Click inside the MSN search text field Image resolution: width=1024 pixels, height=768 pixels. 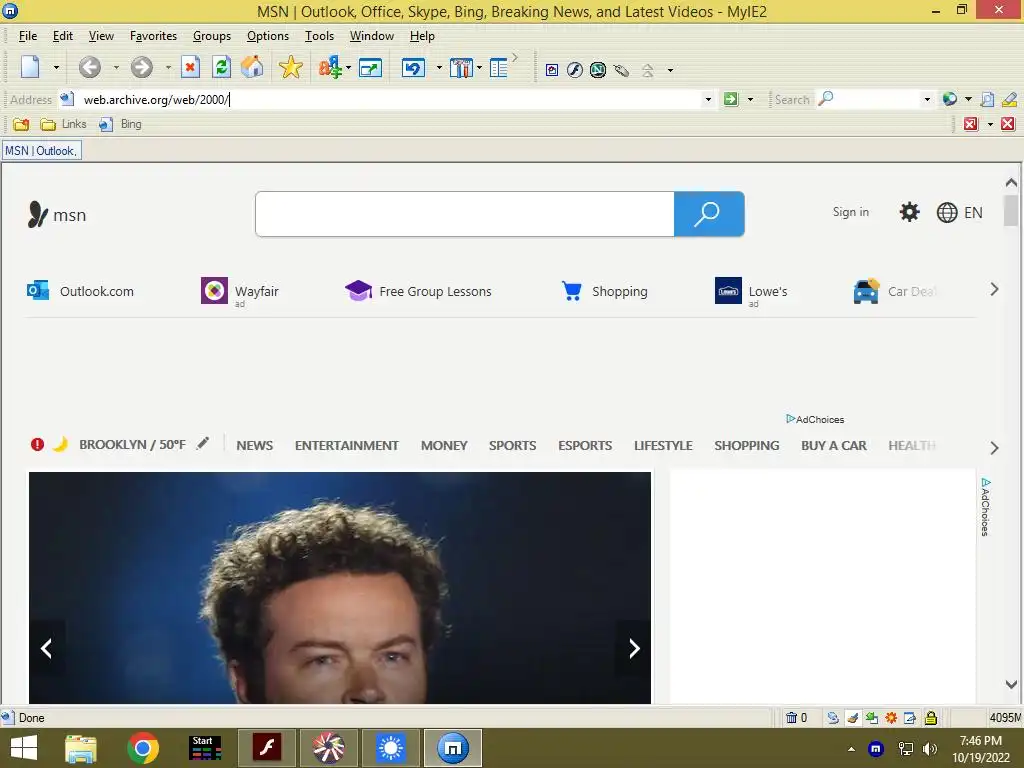464,214
